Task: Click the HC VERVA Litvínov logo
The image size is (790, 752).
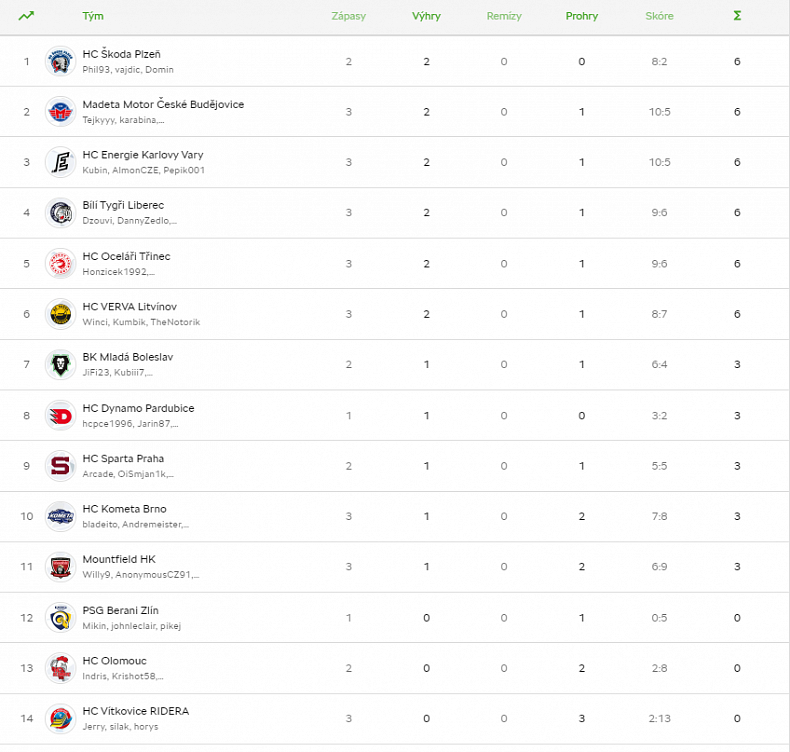Action: click(x=60, y=314)
